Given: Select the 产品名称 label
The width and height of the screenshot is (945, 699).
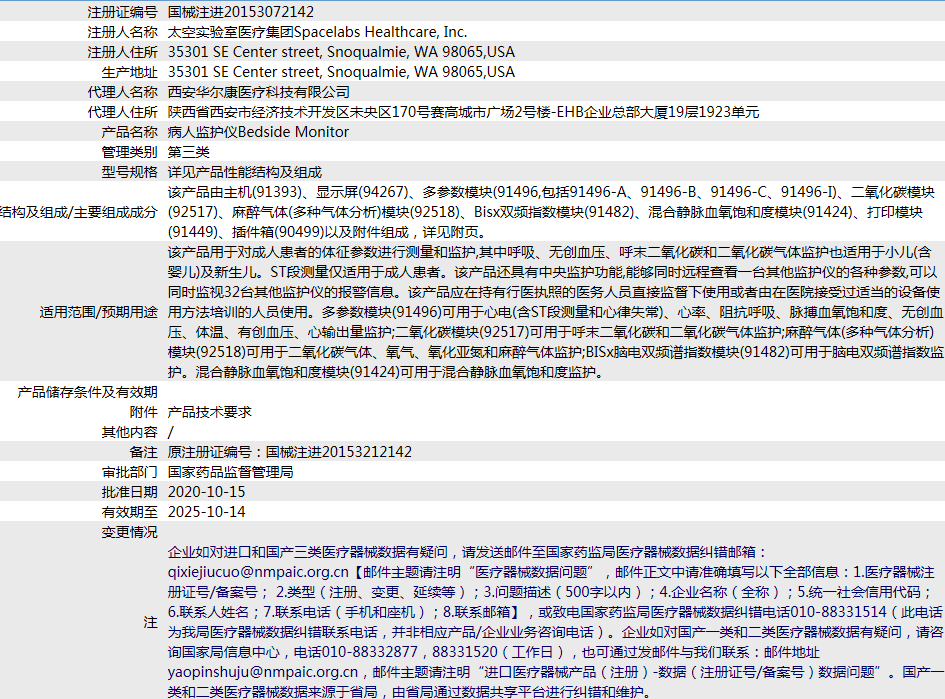Looking at the screenshot, I should 130,131.
